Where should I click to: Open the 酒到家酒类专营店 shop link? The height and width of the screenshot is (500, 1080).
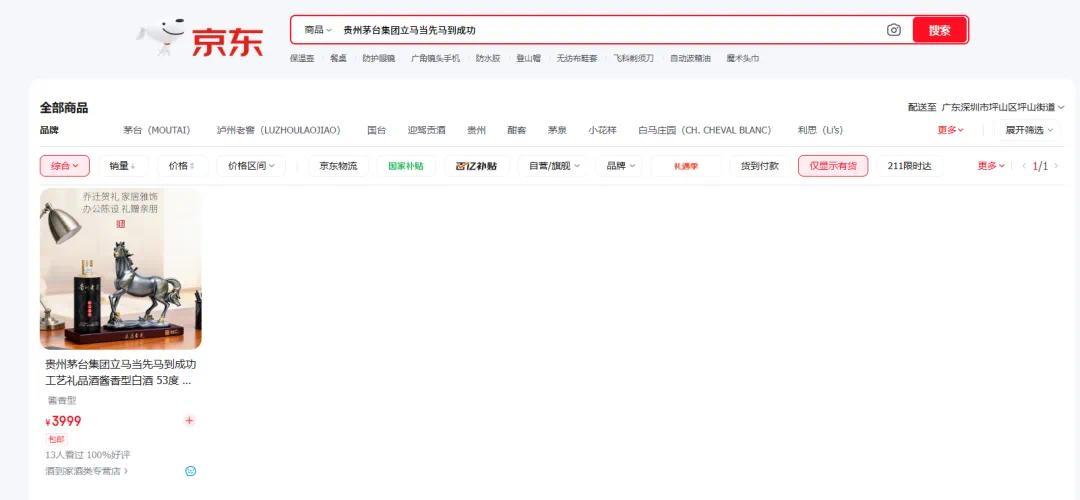point(86,471)
